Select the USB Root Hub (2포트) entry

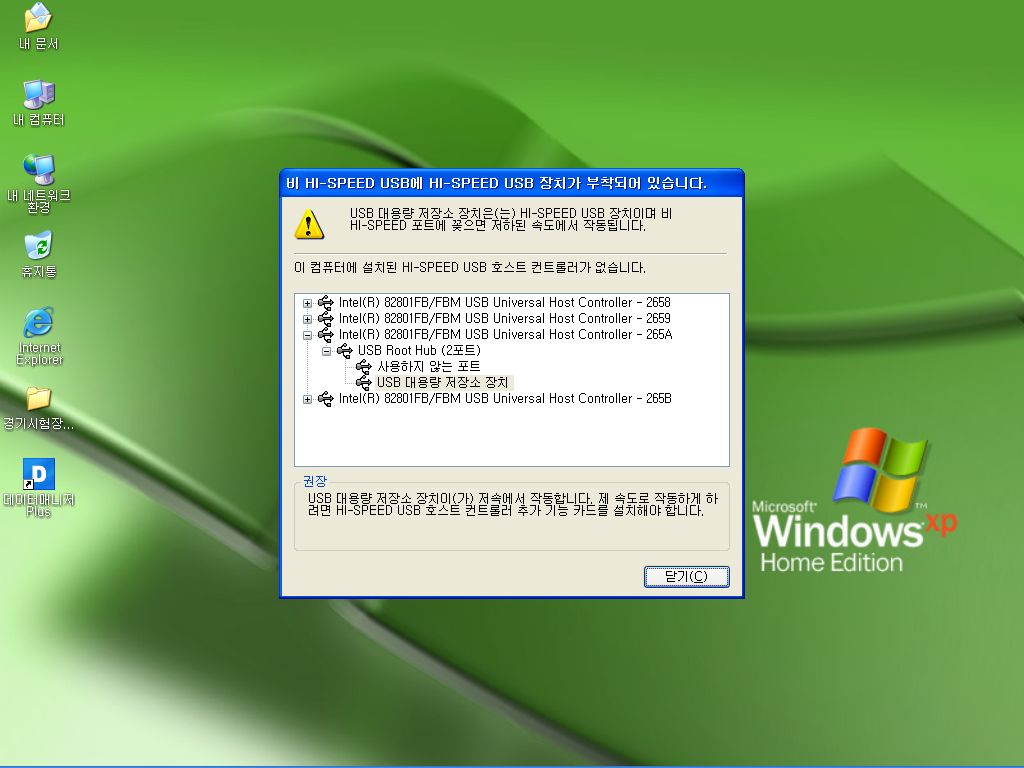[x=419, y=351]
